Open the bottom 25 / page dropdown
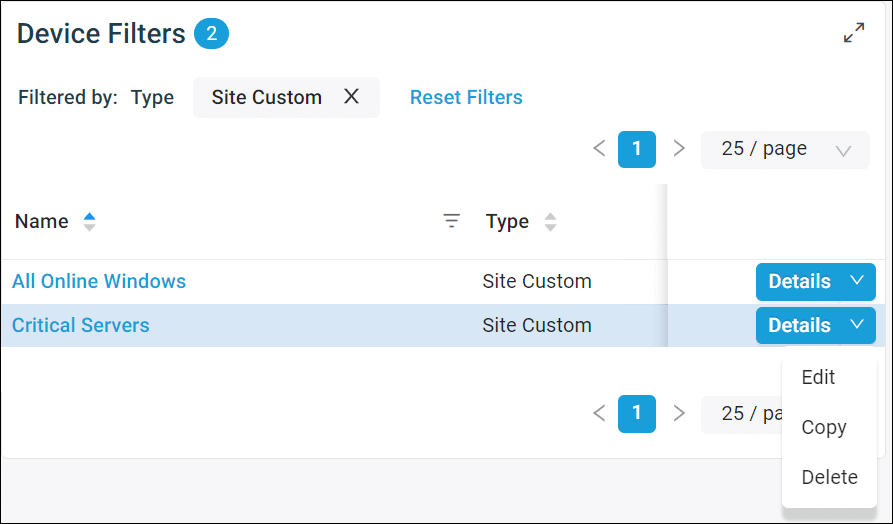 coord(741,413)
